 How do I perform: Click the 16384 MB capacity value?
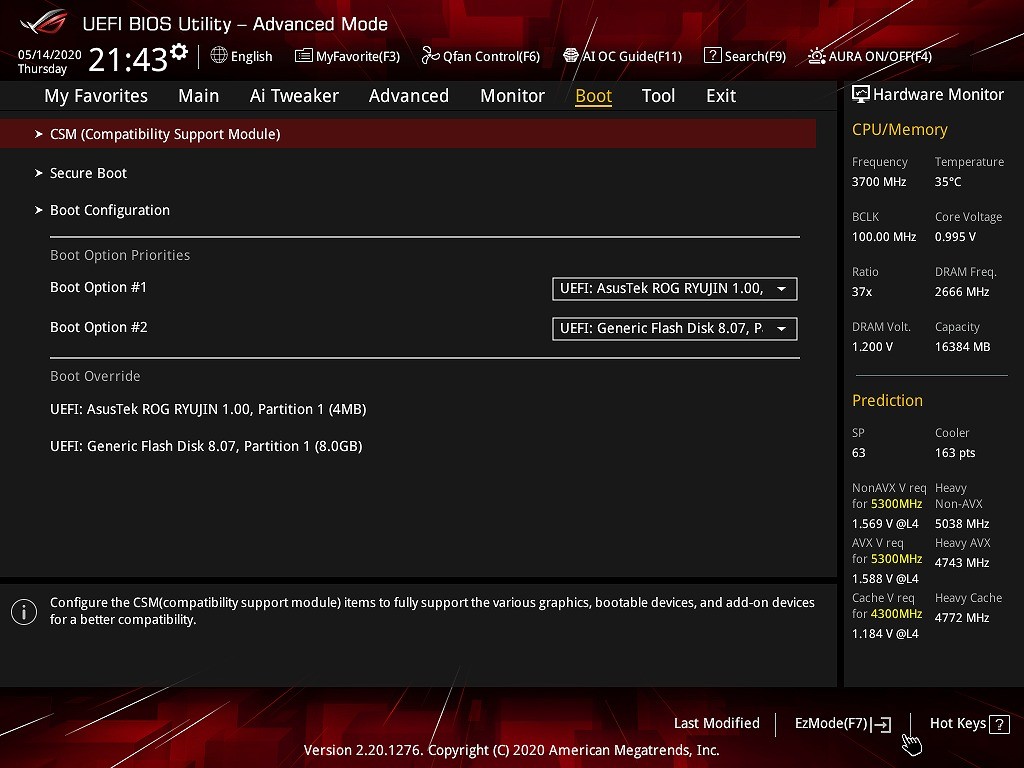click(962, 347)
